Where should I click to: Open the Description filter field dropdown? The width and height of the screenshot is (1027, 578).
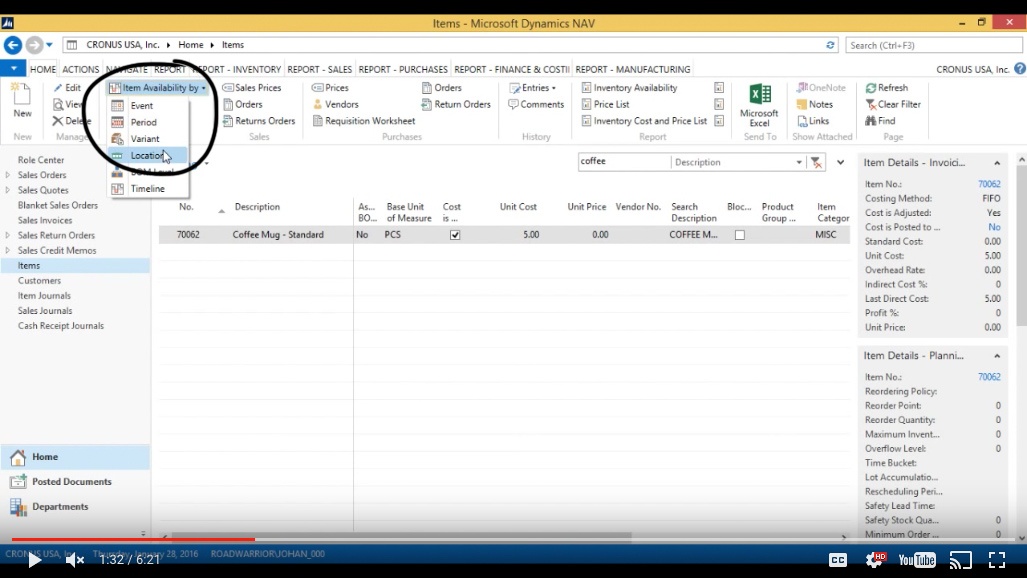click(x=798, y=162)
